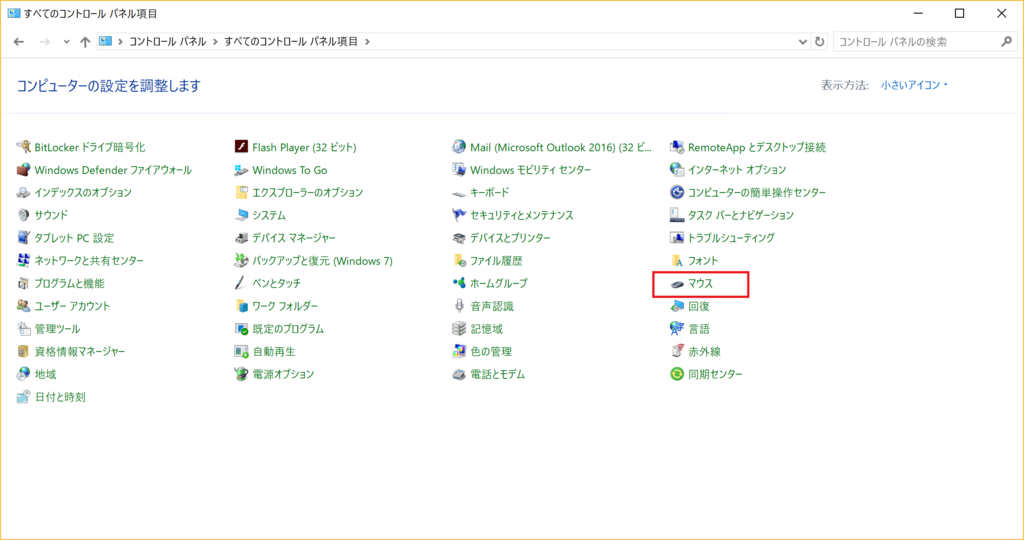Click the ユーザー アカウント icon
The image size is (1024, 540).
coord(24,306)
